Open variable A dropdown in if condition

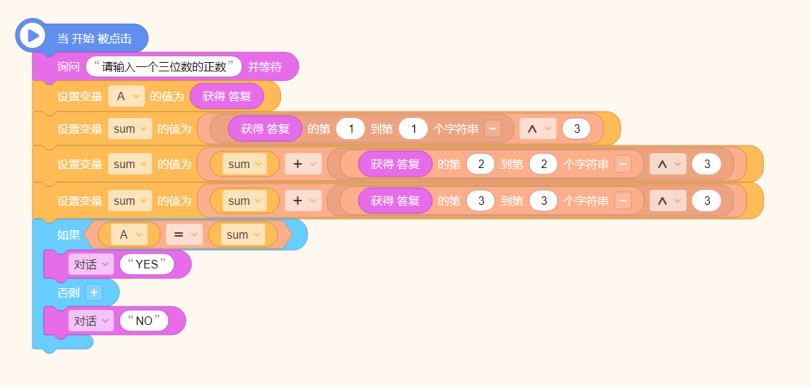[x=128, y=235]
